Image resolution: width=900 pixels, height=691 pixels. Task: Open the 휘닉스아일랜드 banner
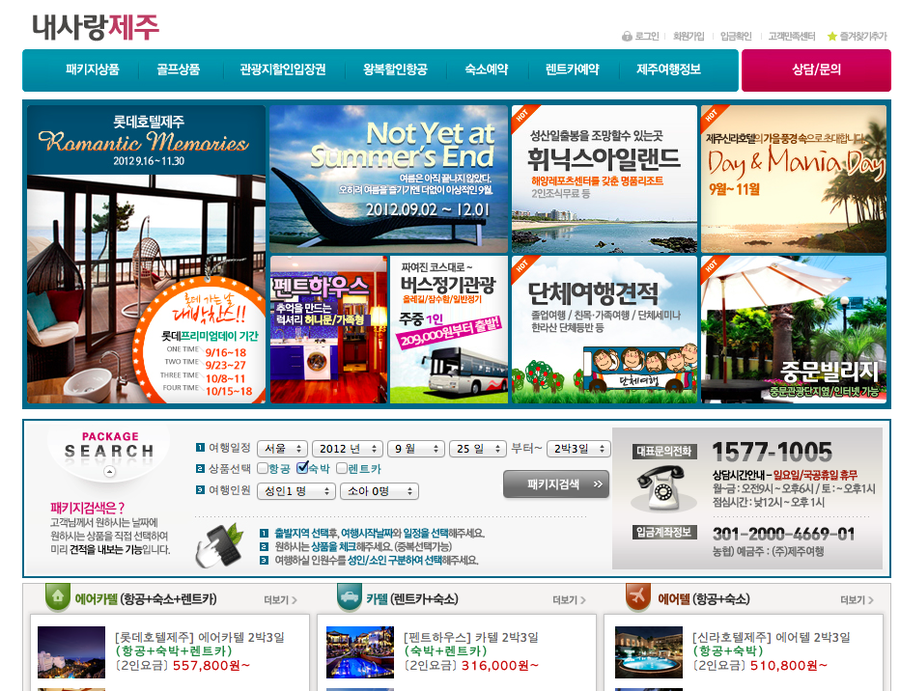pos(604,178)
